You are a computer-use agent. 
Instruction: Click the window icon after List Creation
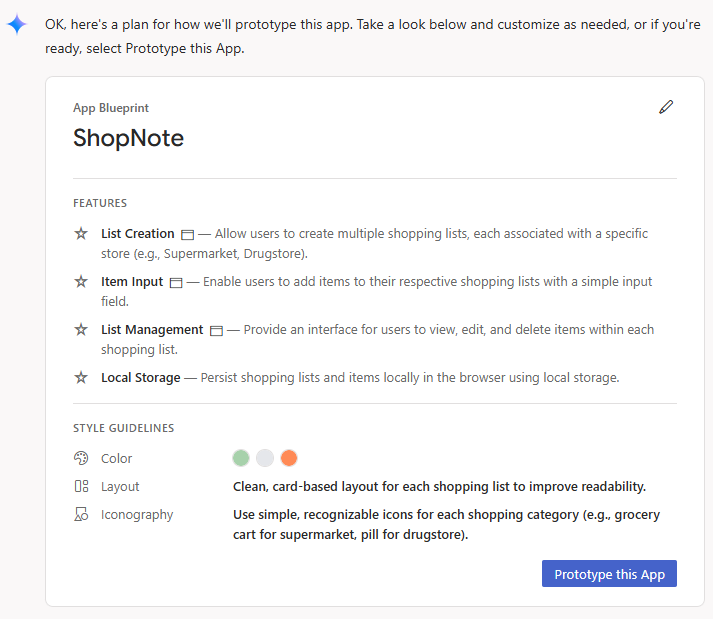(187, 235)
